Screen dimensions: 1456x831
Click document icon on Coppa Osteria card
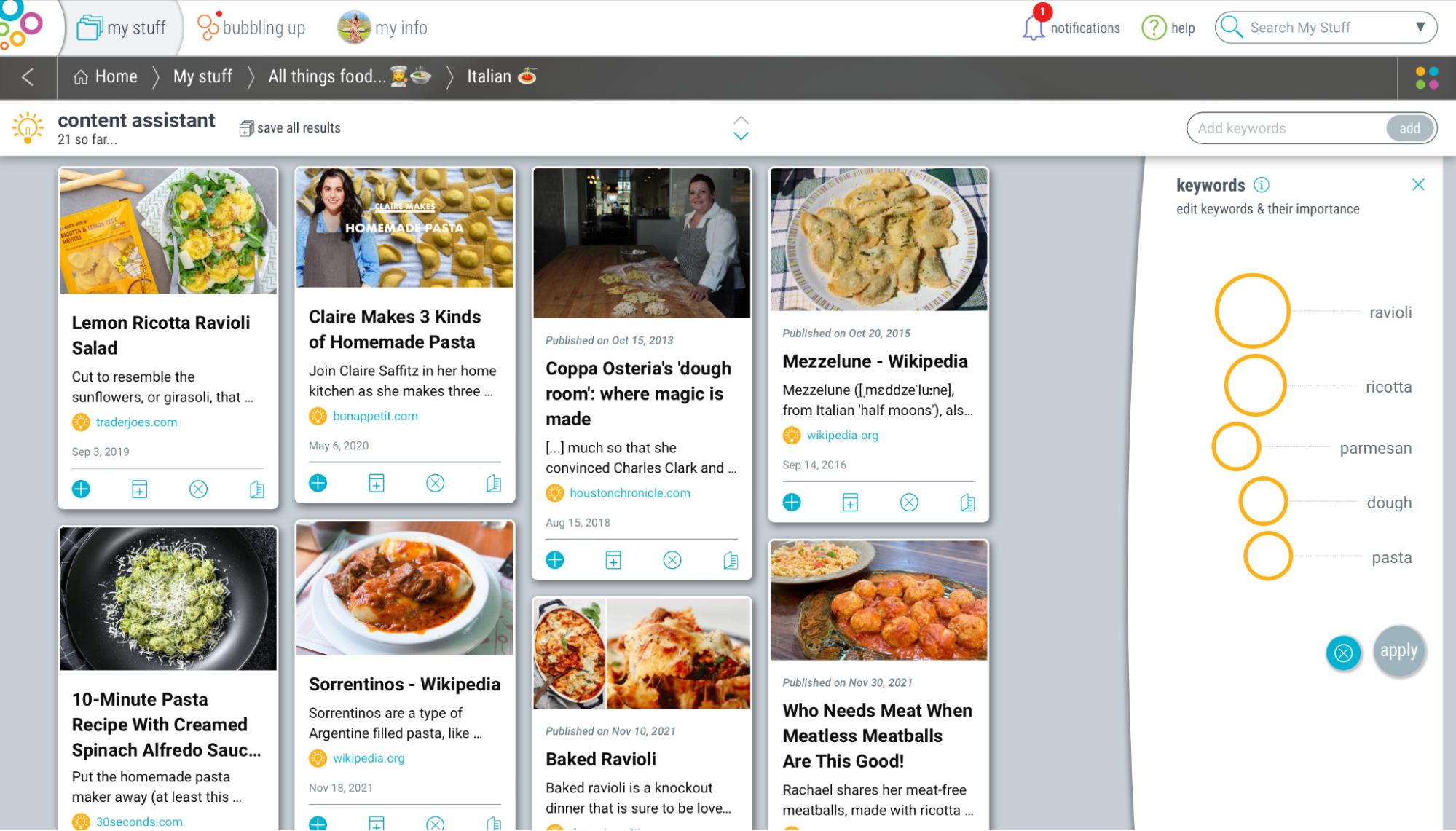(x=731, y=560)
